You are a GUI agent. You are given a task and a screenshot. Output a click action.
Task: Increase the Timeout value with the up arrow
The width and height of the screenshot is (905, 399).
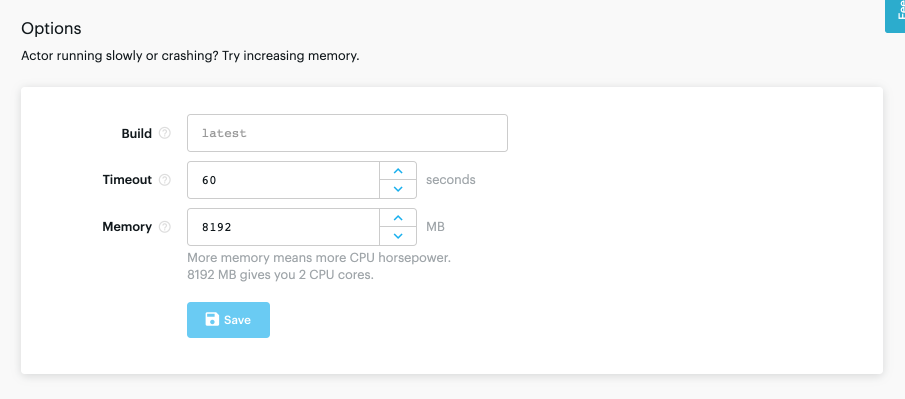398,171
